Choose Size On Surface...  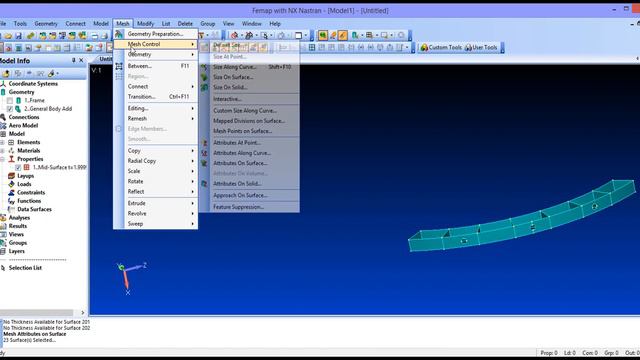249,77
